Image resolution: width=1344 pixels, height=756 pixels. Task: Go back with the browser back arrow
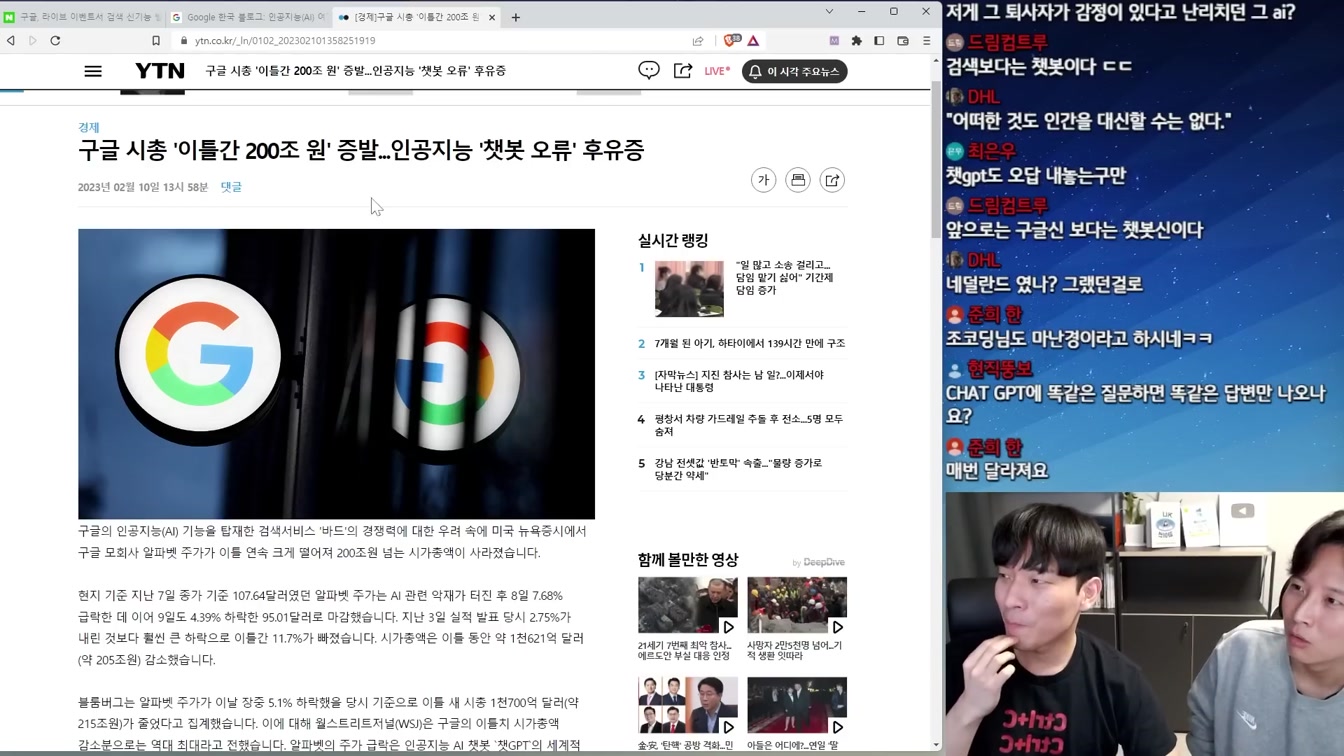click(x=11, y=41)
